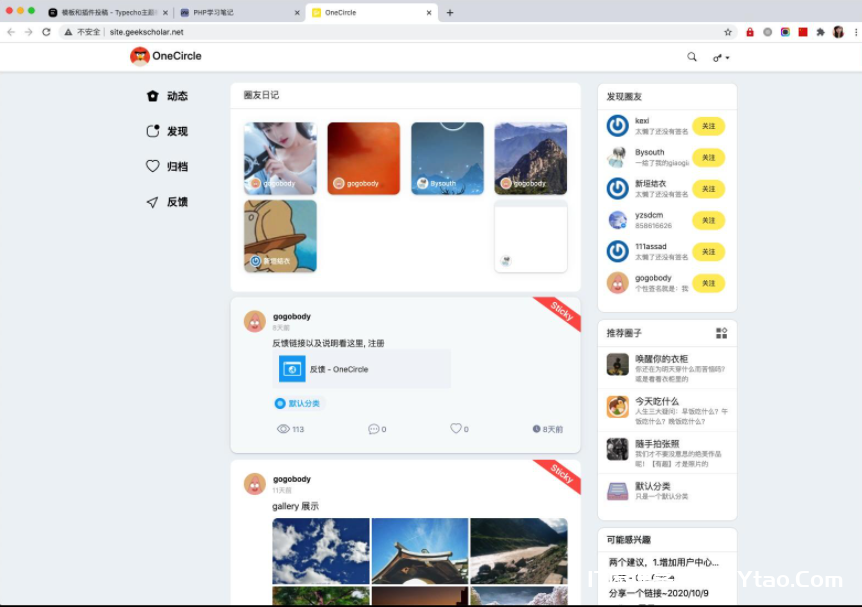Open the mountain diary thumbnail by gogobody
Screen dimensions: 862x607
click(530, 158)
